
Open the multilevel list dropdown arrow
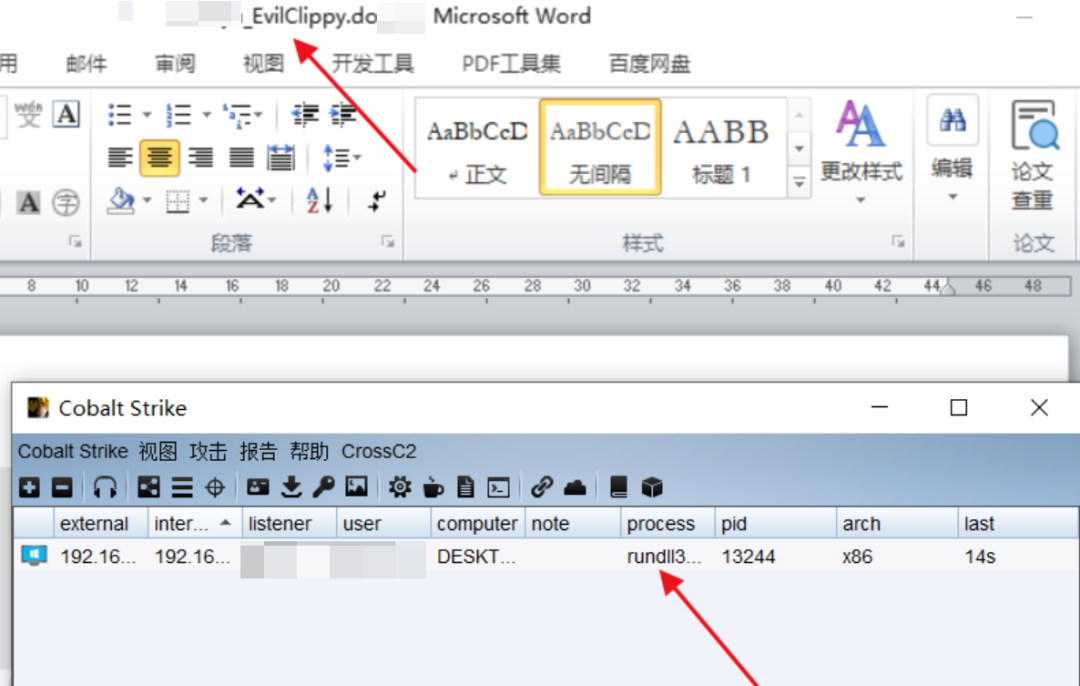[x=258, y=115]
